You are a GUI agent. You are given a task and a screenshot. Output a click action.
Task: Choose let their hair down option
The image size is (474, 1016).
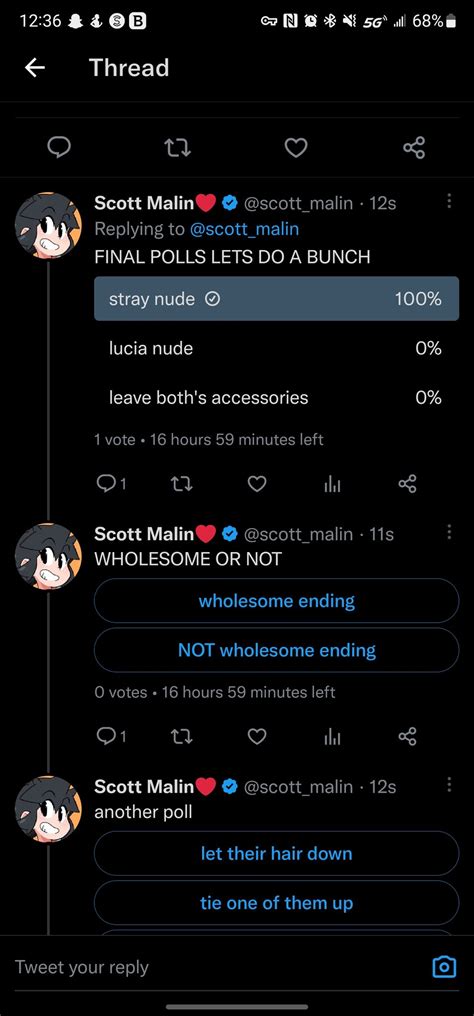coord(276,853)
